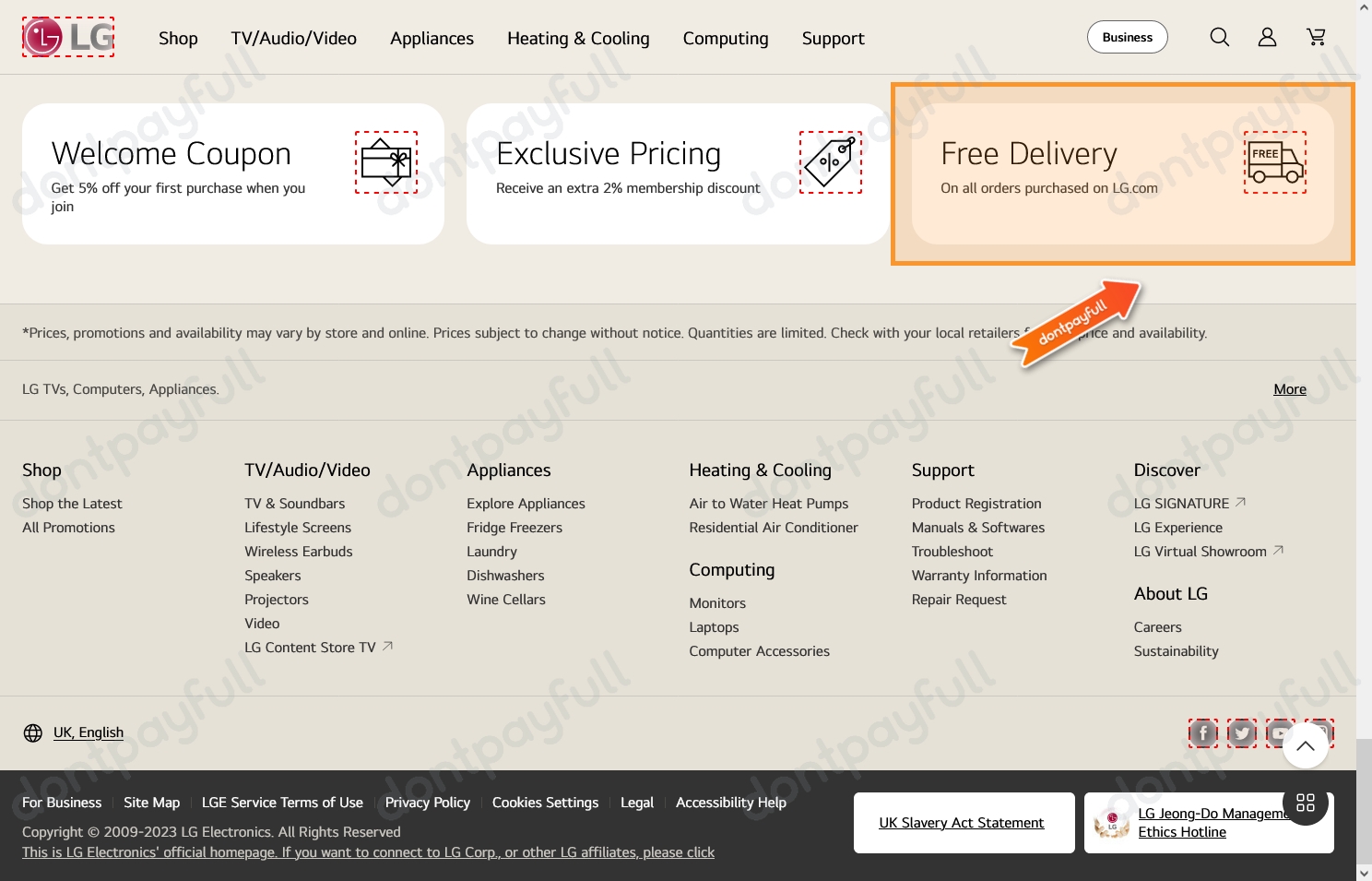Open the Computing top menu
Screen dimensions: 1372x881
(725, 38)
